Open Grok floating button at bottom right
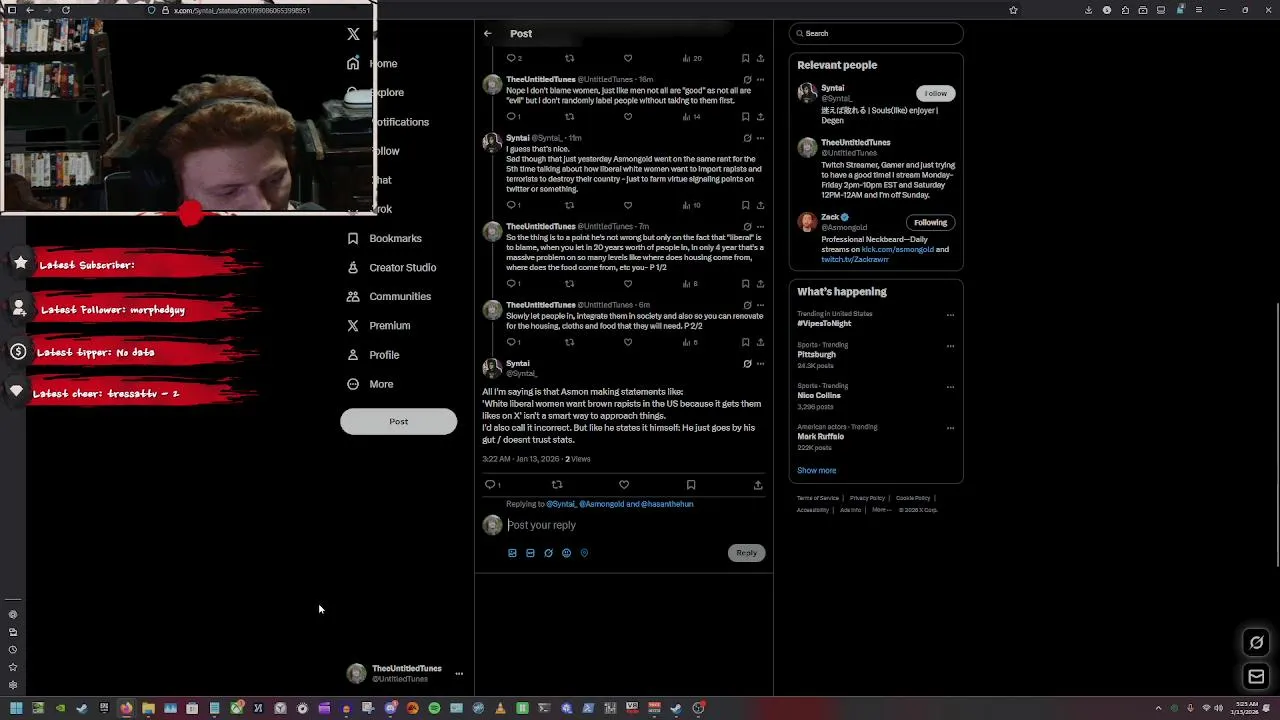Image resolution: width=1280 pixels, height=720 pixels. (1257, 643)
